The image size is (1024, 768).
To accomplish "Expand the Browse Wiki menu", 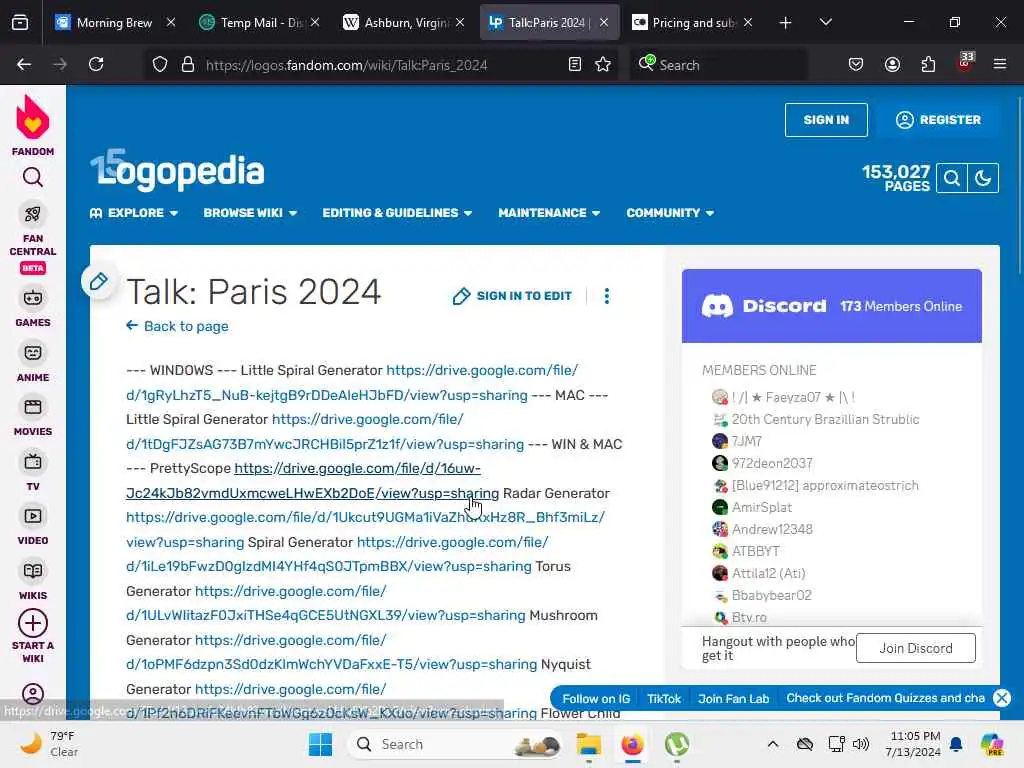I will 250,213.
